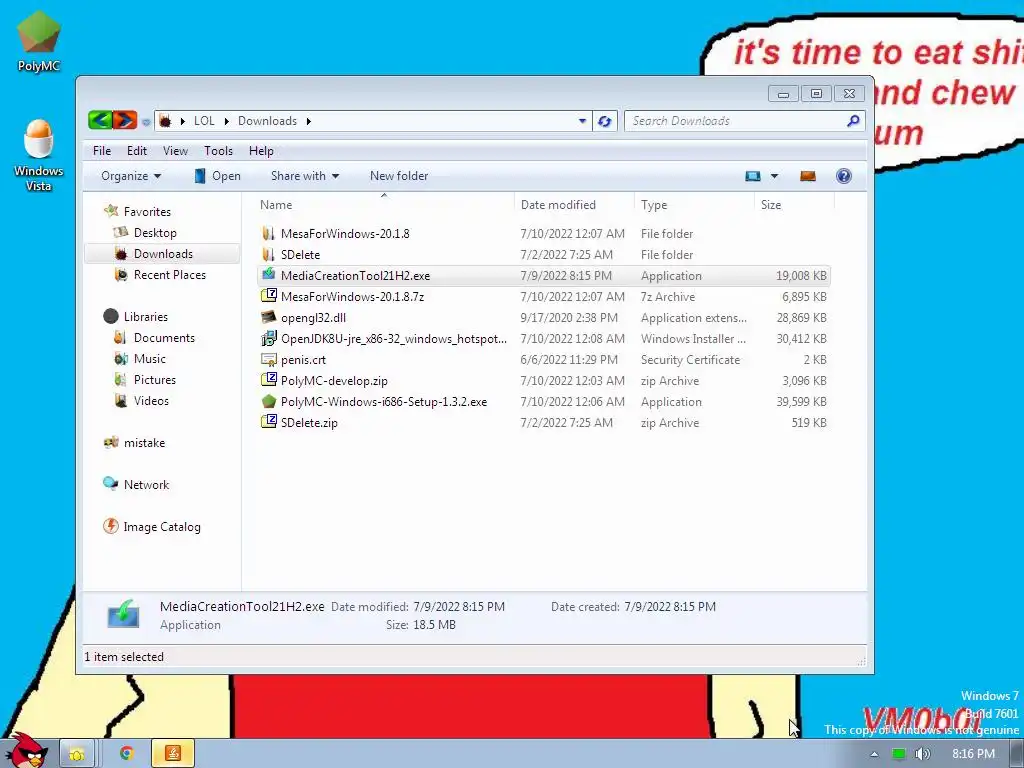This screenshot has height=768, width=1024.
Task: Select Image Catalog in navigation pane
Action: coord(152,526)
